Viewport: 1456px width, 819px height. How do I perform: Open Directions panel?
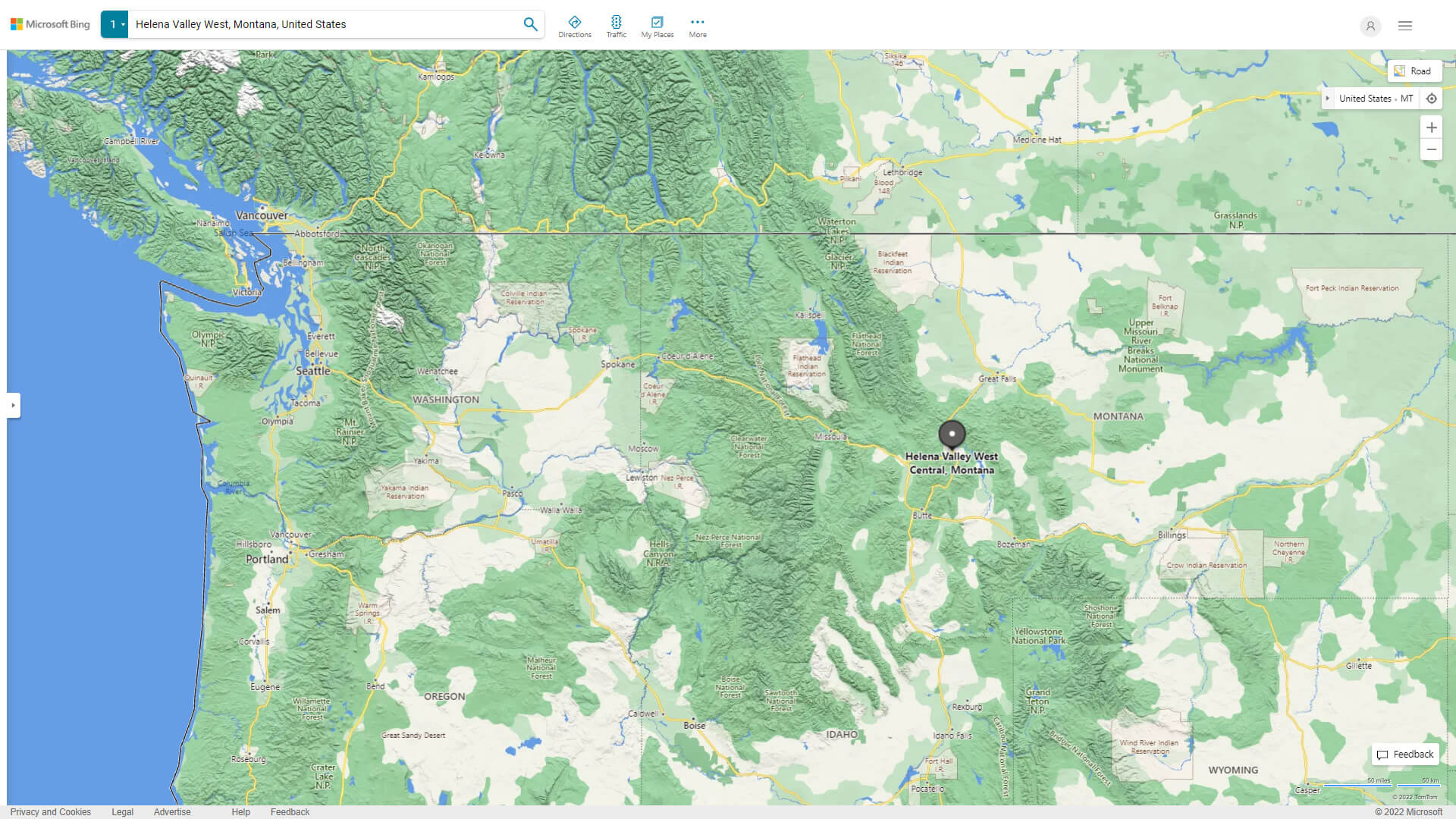[x=574, y=27]
